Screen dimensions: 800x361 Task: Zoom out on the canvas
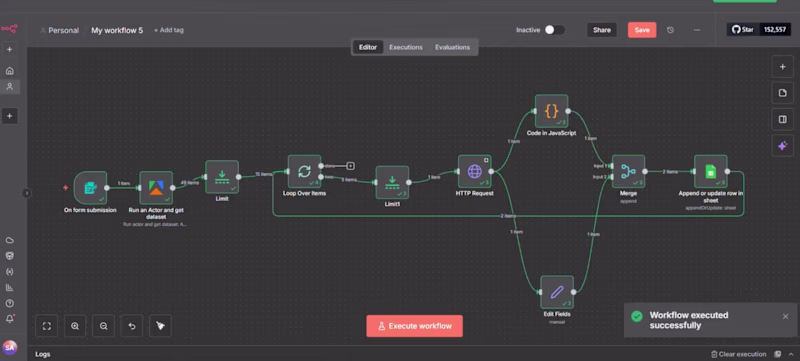(104, 326)
